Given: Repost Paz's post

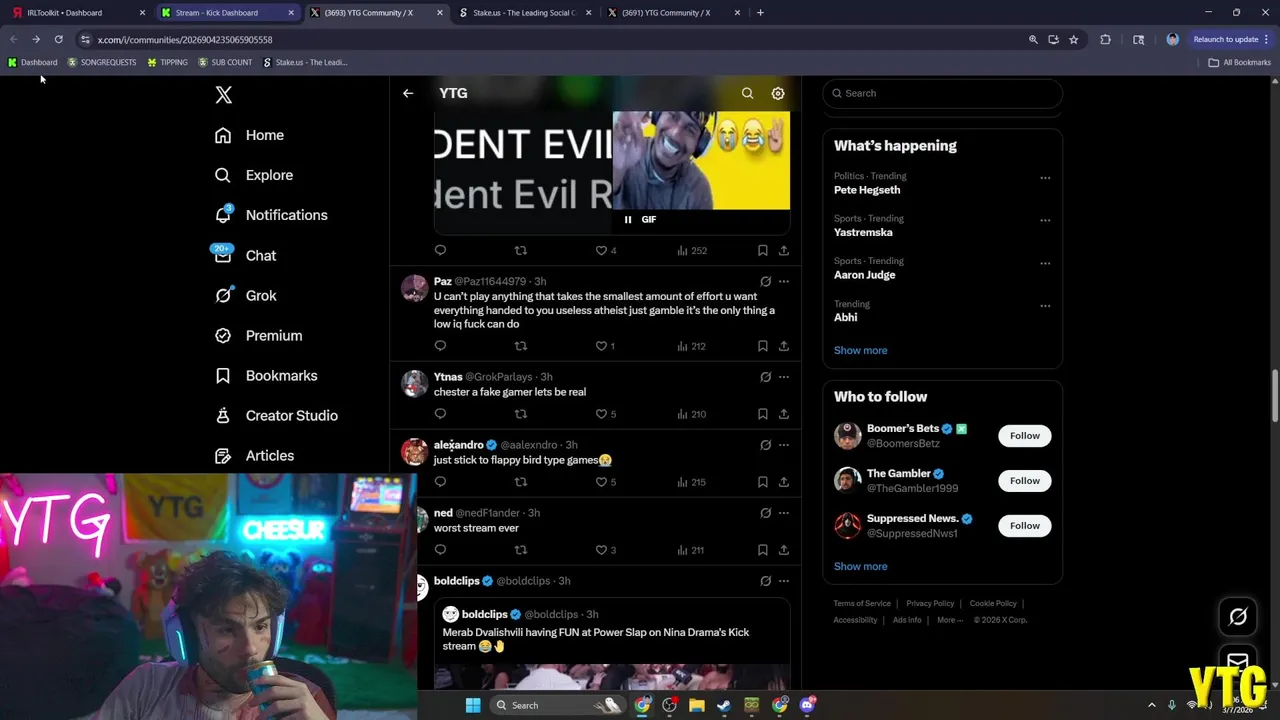Looking at the screenshot, I should click(520, 346).
